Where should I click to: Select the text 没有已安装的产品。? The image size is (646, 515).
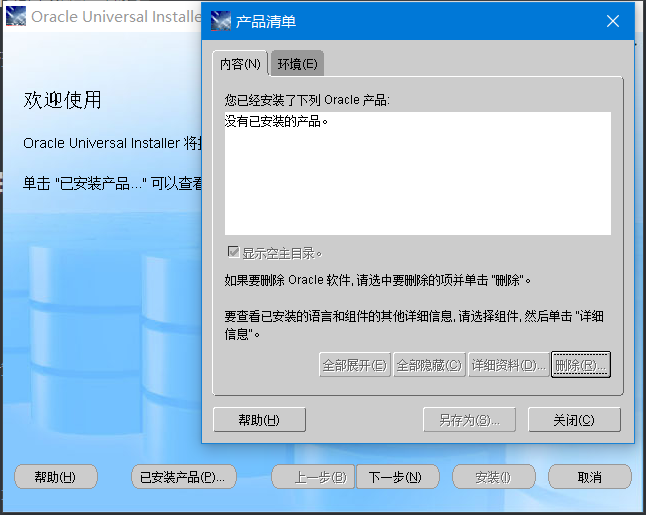(276, 121)
